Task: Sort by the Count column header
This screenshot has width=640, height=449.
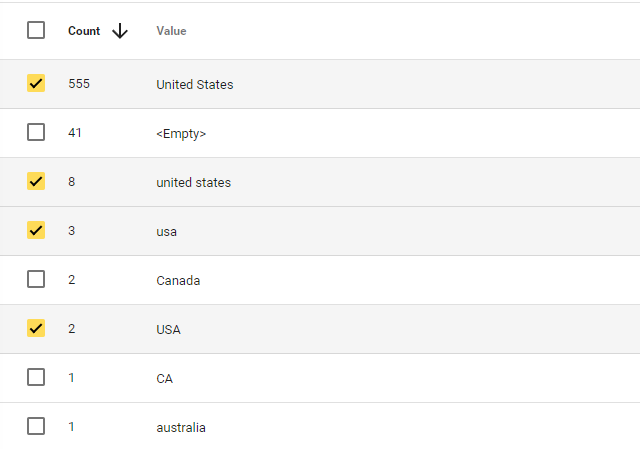Action: tap(84, 31)
